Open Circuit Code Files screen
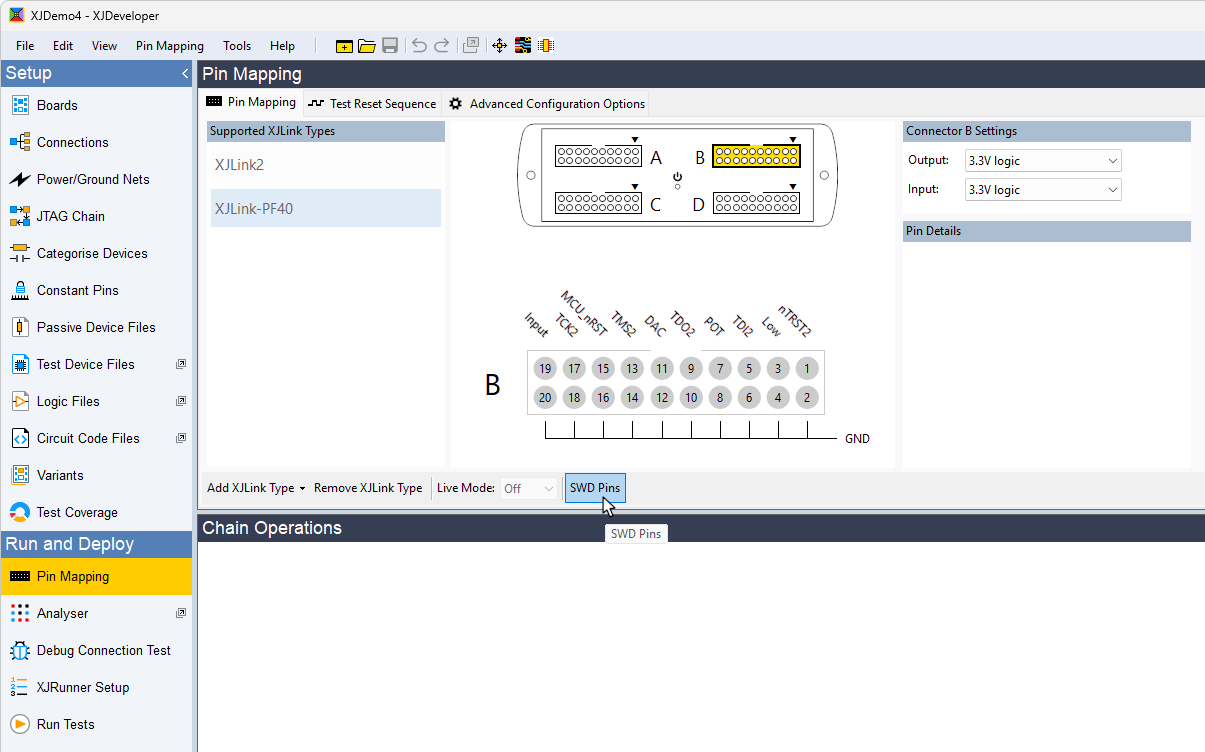This screenshot has height=752, width=1205. coord(96,438)
